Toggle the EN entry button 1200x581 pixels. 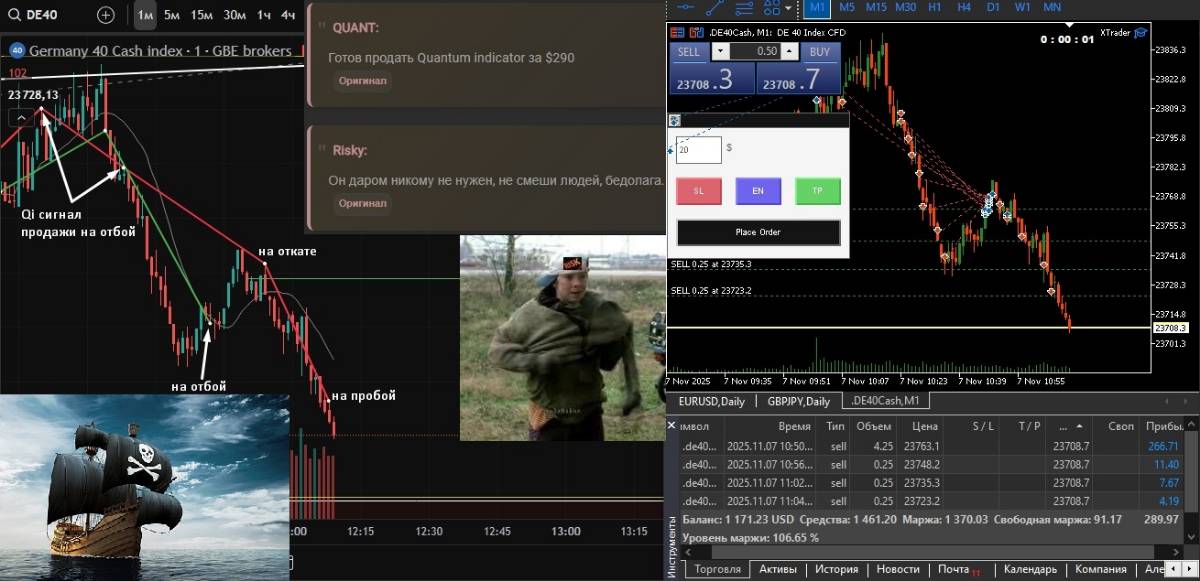tap(757, 190)
